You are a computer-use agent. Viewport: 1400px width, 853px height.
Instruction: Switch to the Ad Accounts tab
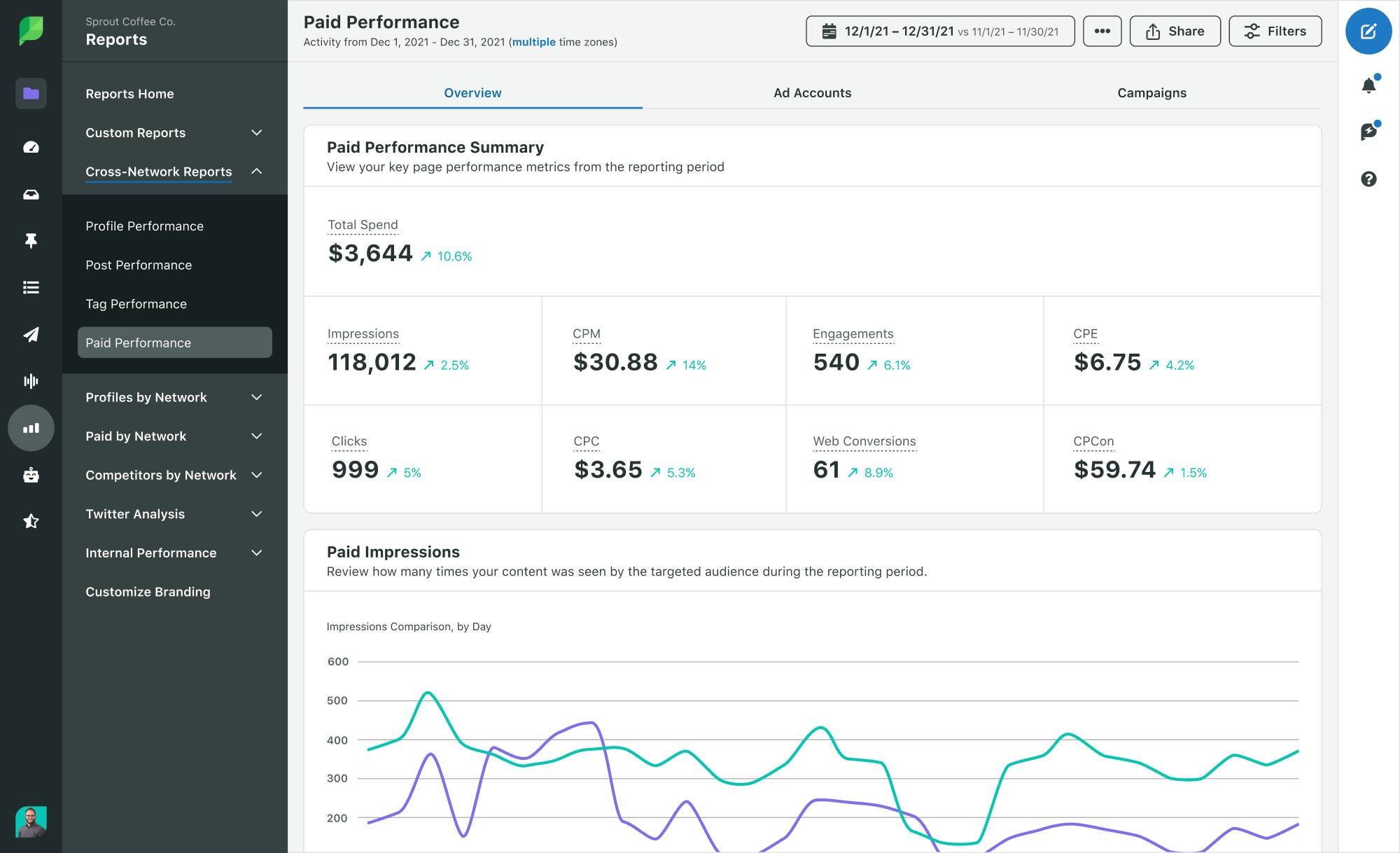point(811,91)
